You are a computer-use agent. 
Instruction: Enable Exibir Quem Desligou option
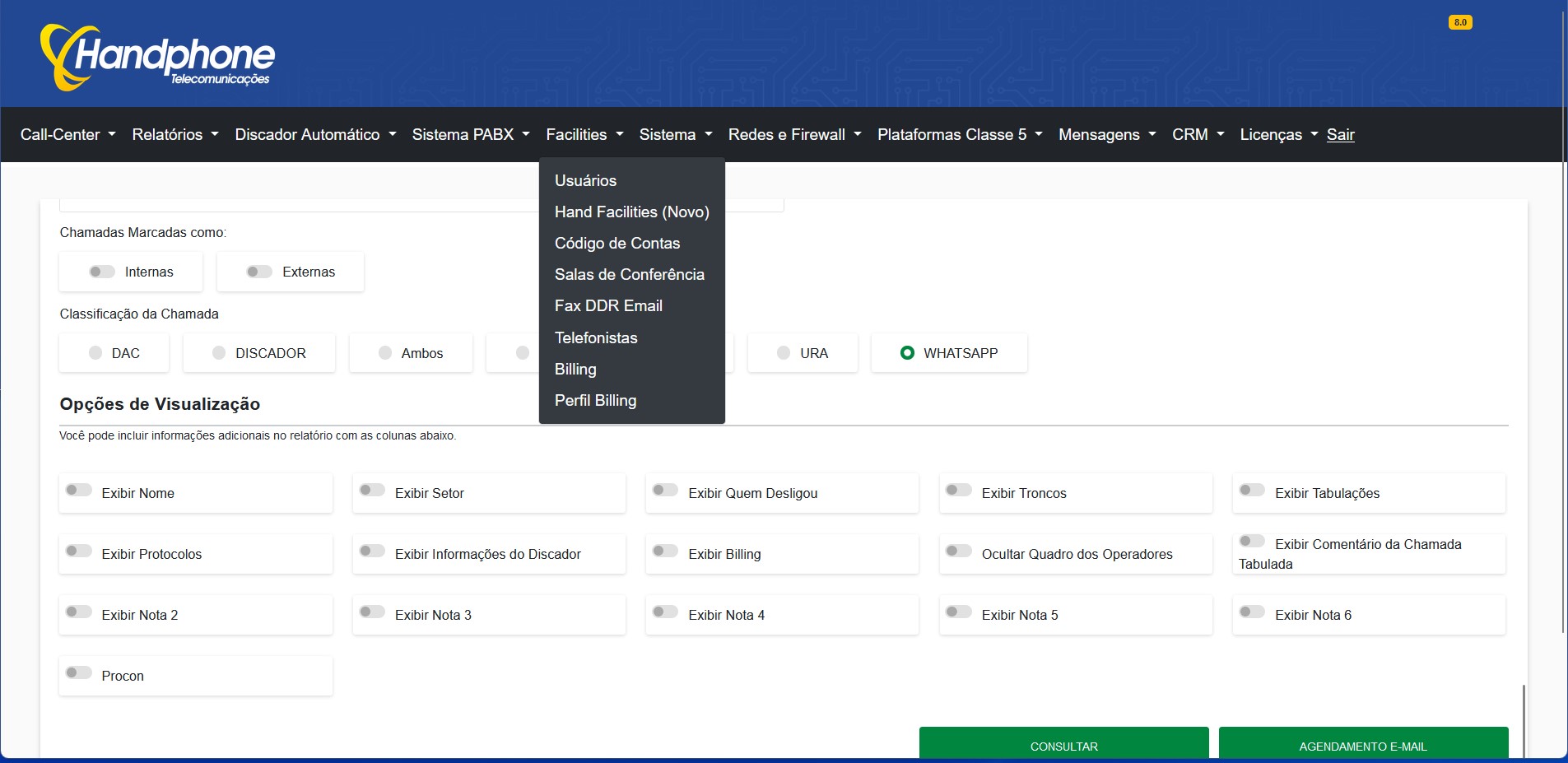(x=665, y=491)
